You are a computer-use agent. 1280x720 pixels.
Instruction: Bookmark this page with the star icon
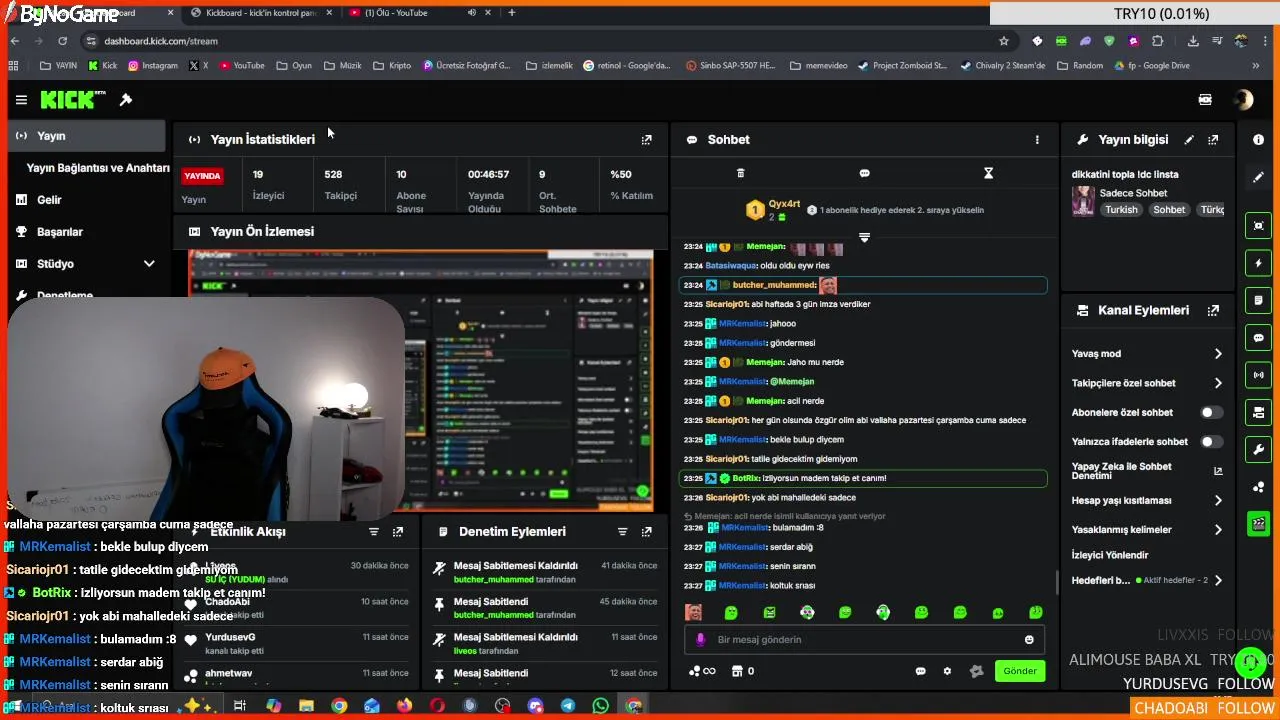tap(1004, 41)
